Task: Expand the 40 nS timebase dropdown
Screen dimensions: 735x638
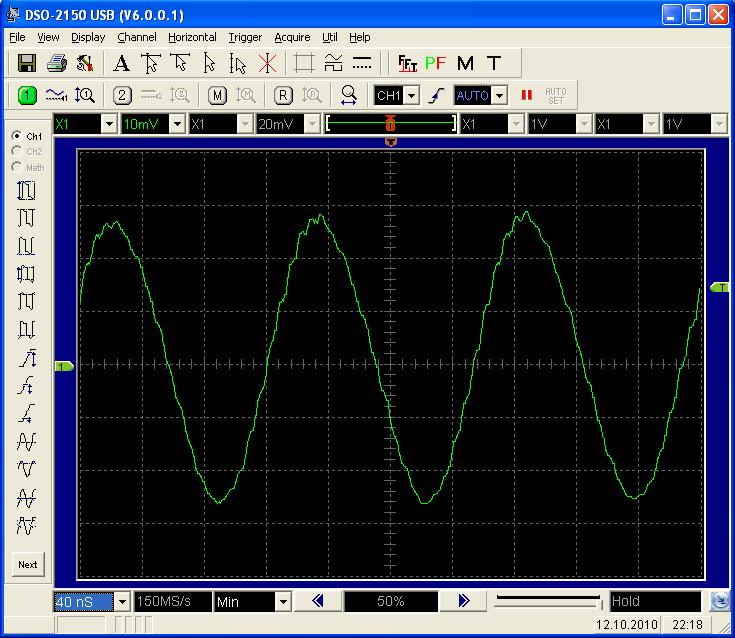Action: [x=123, y=602]
